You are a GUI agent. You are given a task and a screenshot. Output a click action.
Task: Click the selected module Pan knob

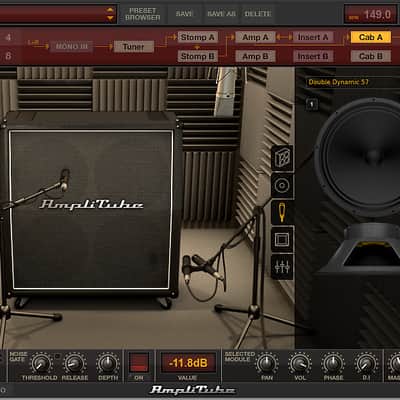click(x=267, y=364)
